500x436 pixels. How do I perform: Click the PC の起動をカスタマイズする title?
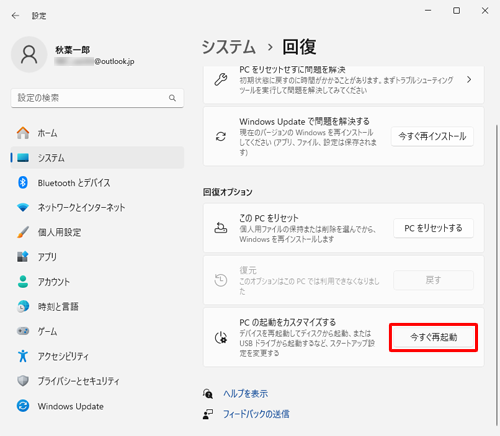pyautogui.click(x=287, y=322)
